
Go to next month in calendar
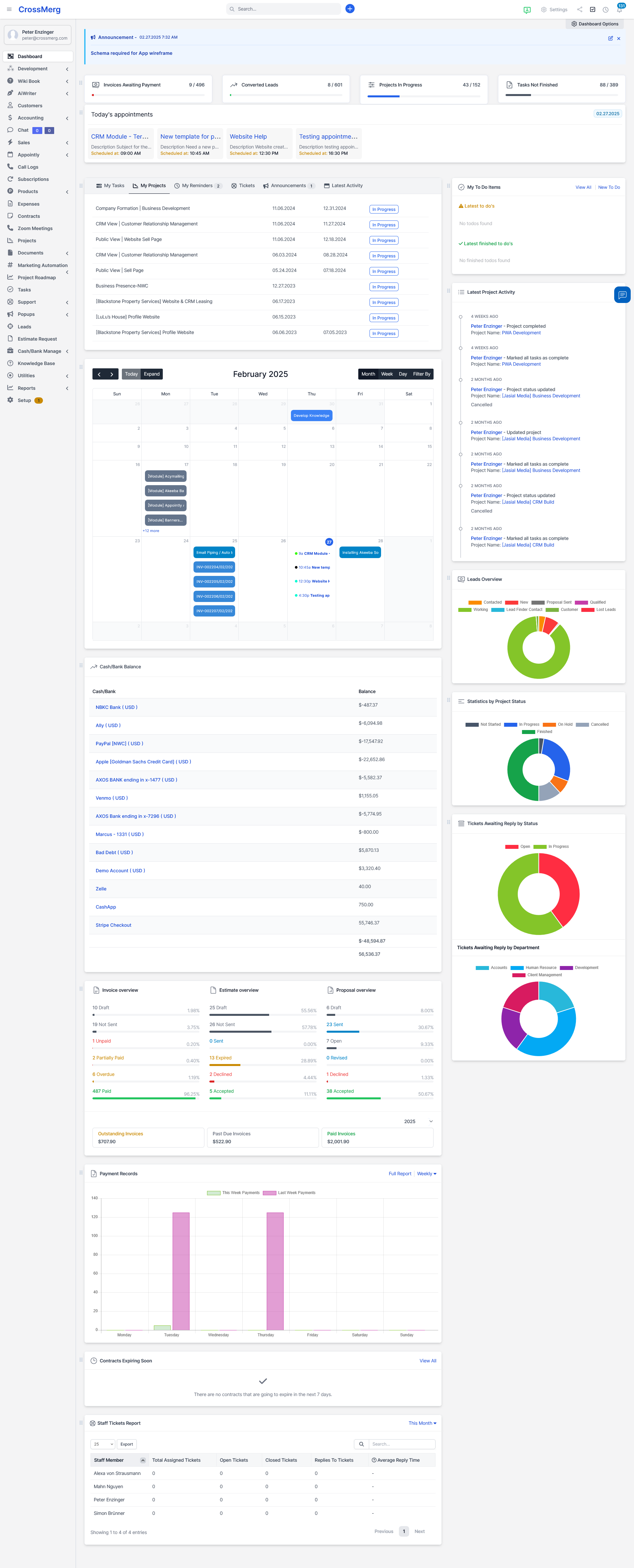pos(112,374)
